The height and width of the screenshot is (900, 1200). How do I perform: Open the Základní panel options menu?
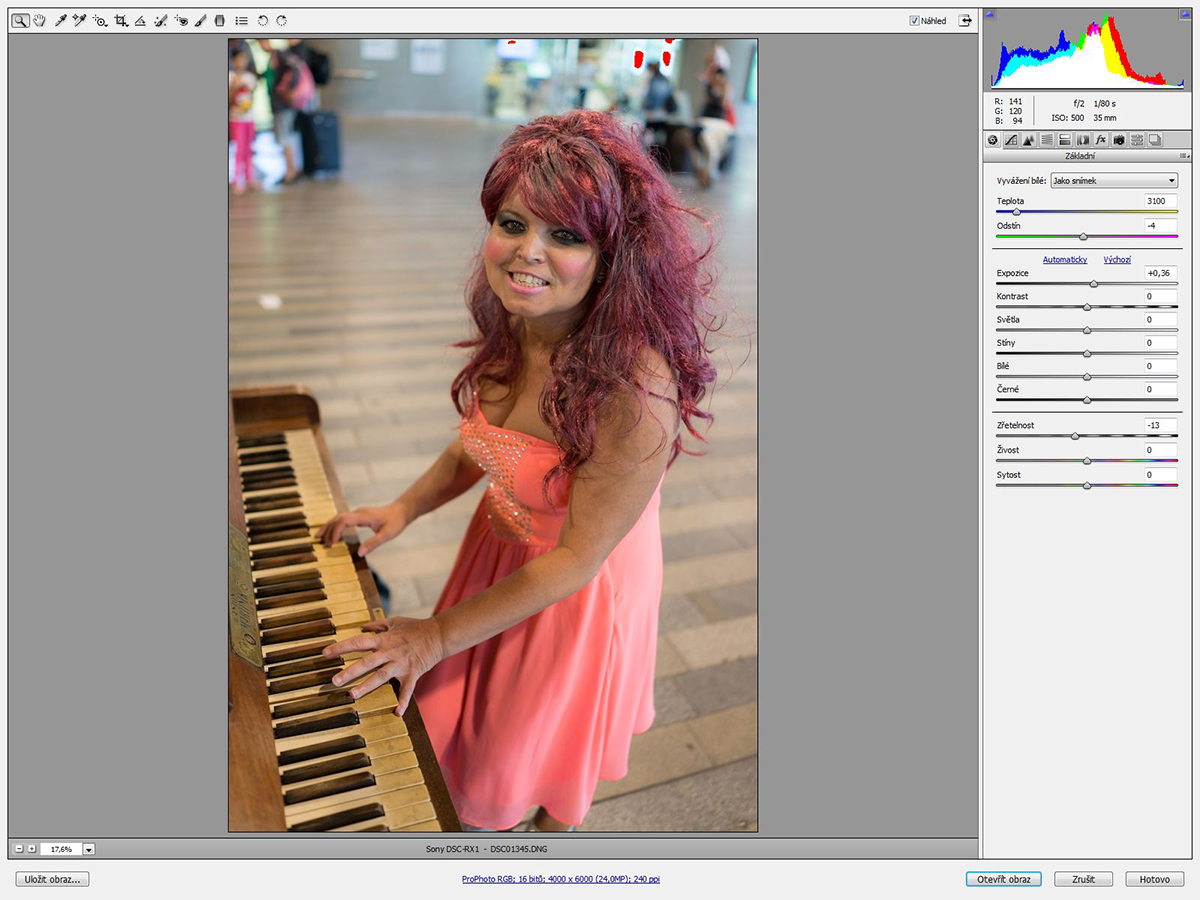click(1184, 156)
